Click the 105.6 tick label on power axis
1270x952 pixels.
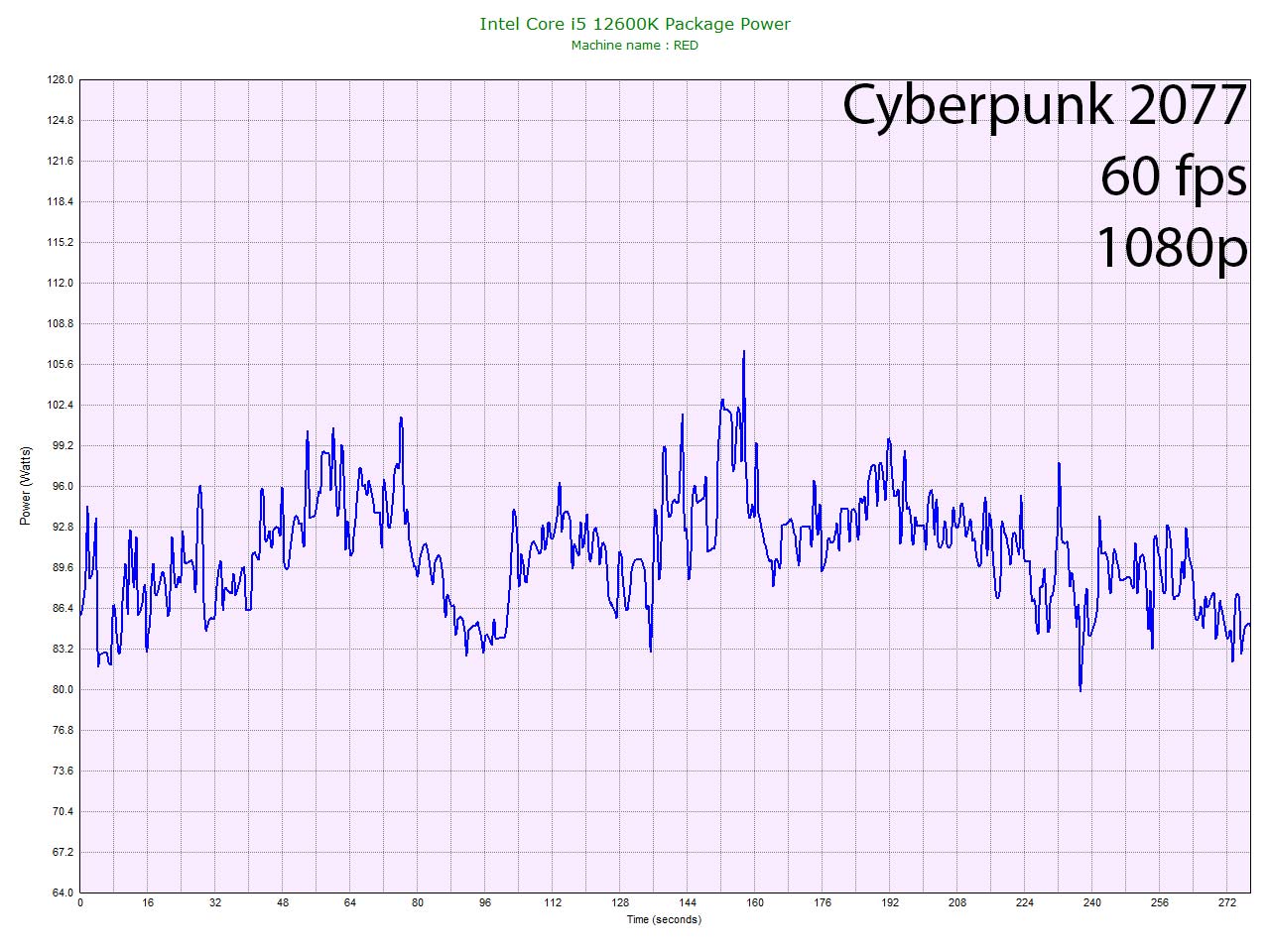point(61,364)
